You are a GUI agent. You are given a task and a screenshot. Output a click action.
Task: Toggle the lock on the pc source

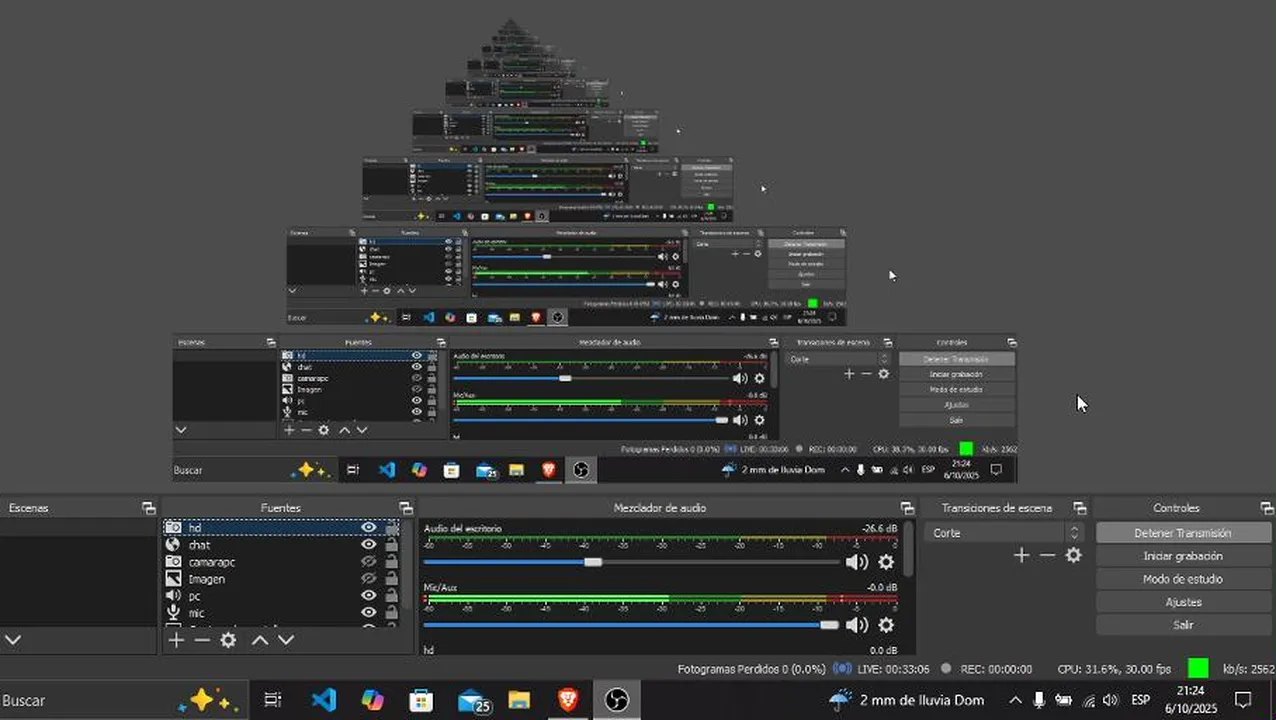(392, 595)
